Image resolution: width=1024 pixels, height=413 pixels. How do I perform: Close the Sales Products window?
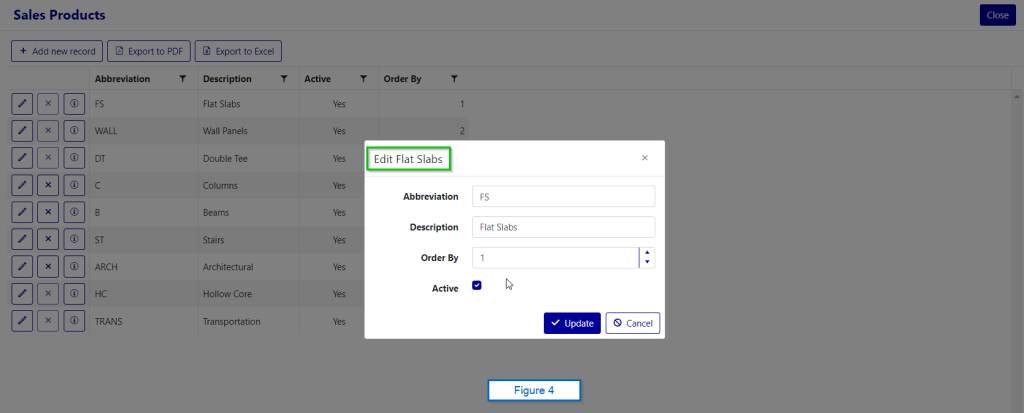pos(998,15)
